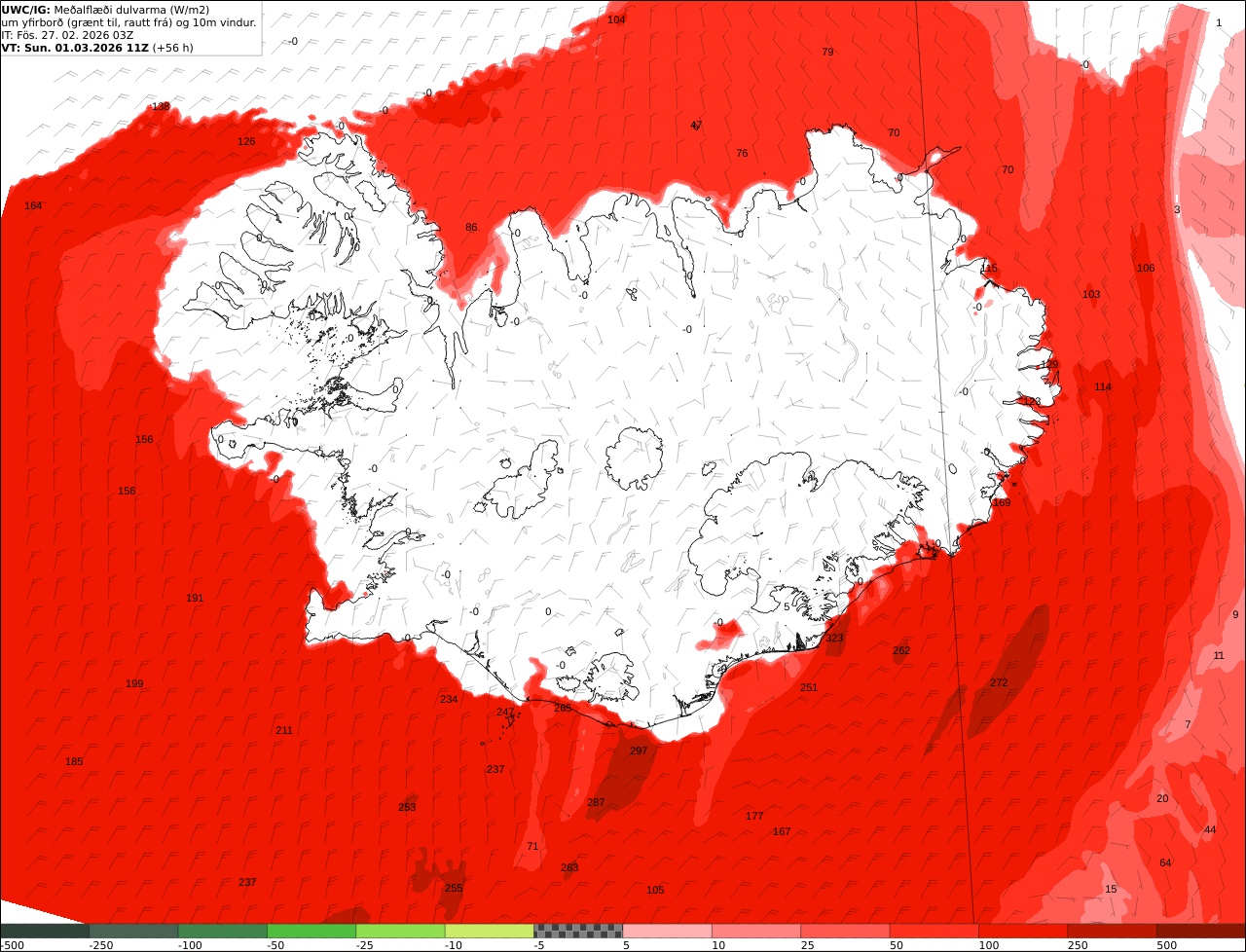The width and height of the screenshot is (1246, 952).
Task: Click the flux value 79 north of Iceland
Action: point(827,52)
